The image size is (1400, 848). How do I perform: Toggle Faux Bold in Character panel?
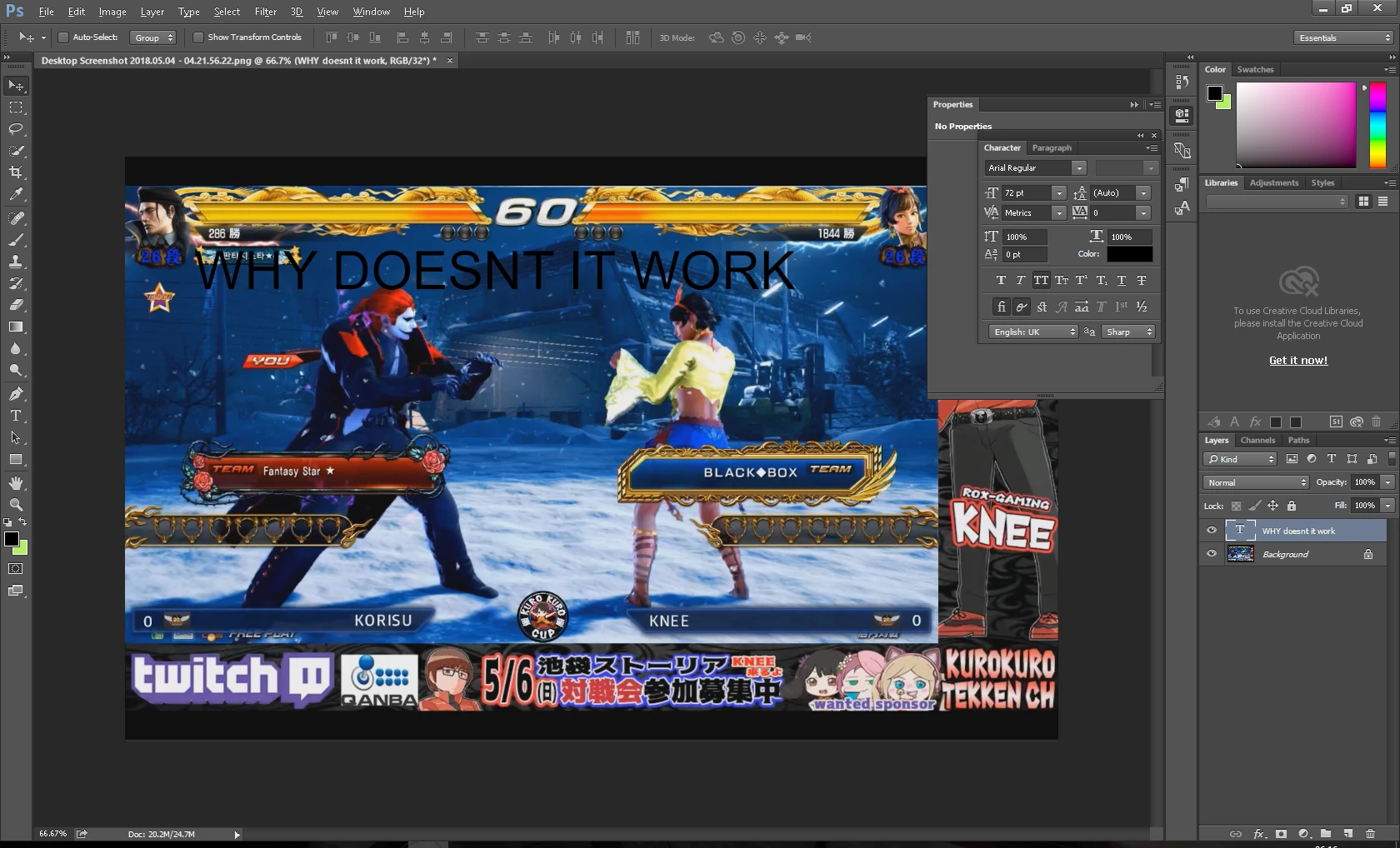tap(1001, 281)
